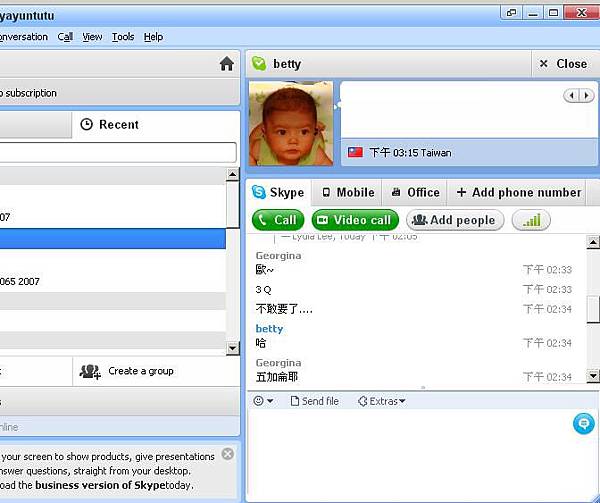The height and width of the screenshot is (503, 600).
Task: Click betty sender name in chat
Action: point(269,329)
